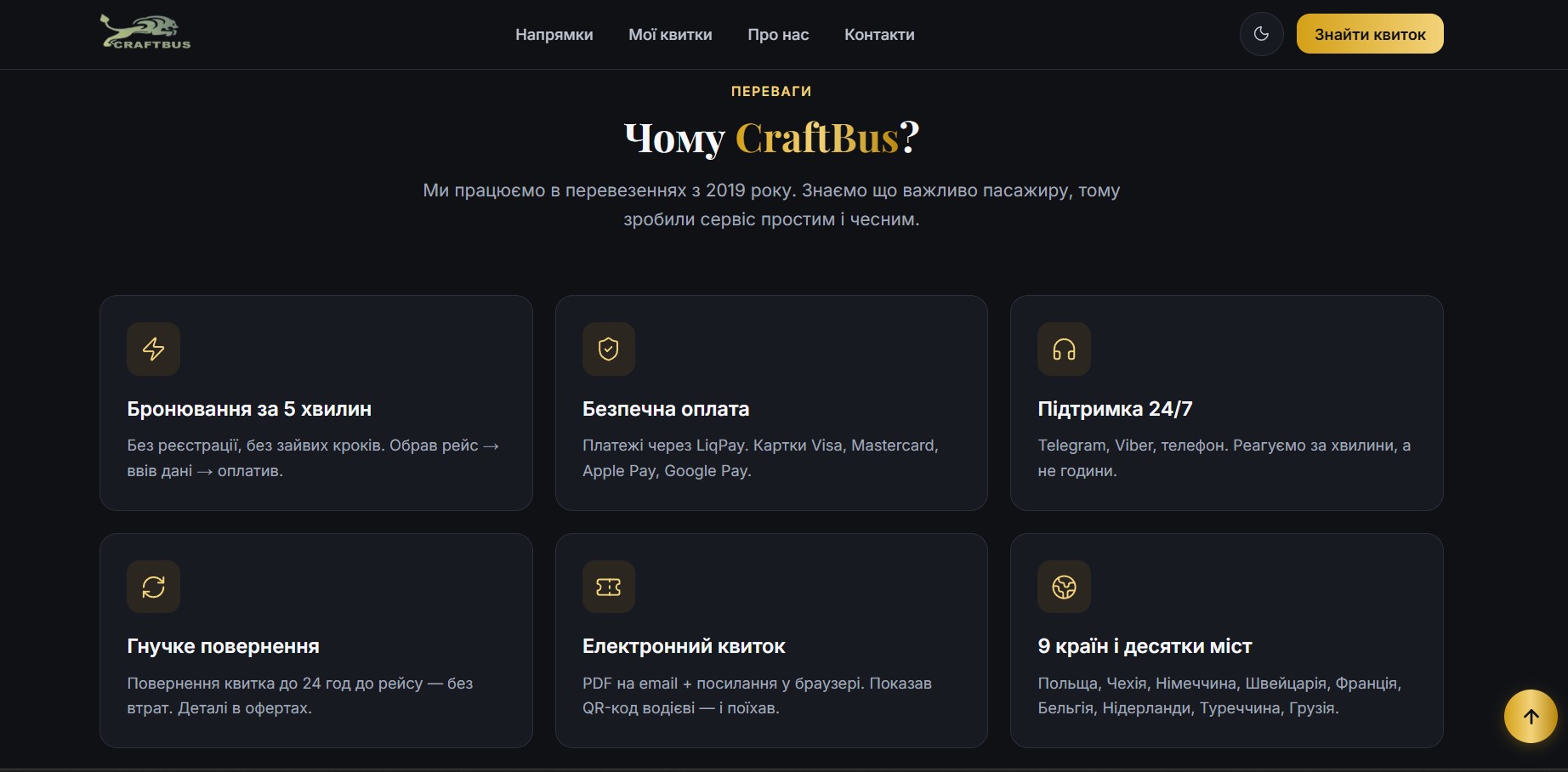This screenshot has height=772, width=1568.
Task: Click the CraftBus logo in the header
Action: (145, 32)
